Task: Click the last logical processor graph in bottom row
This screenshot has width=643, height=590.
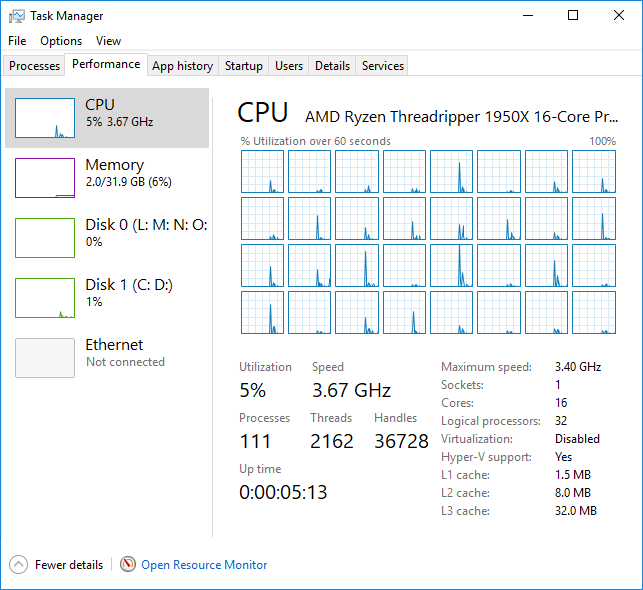Action: [x=594, y=312]
